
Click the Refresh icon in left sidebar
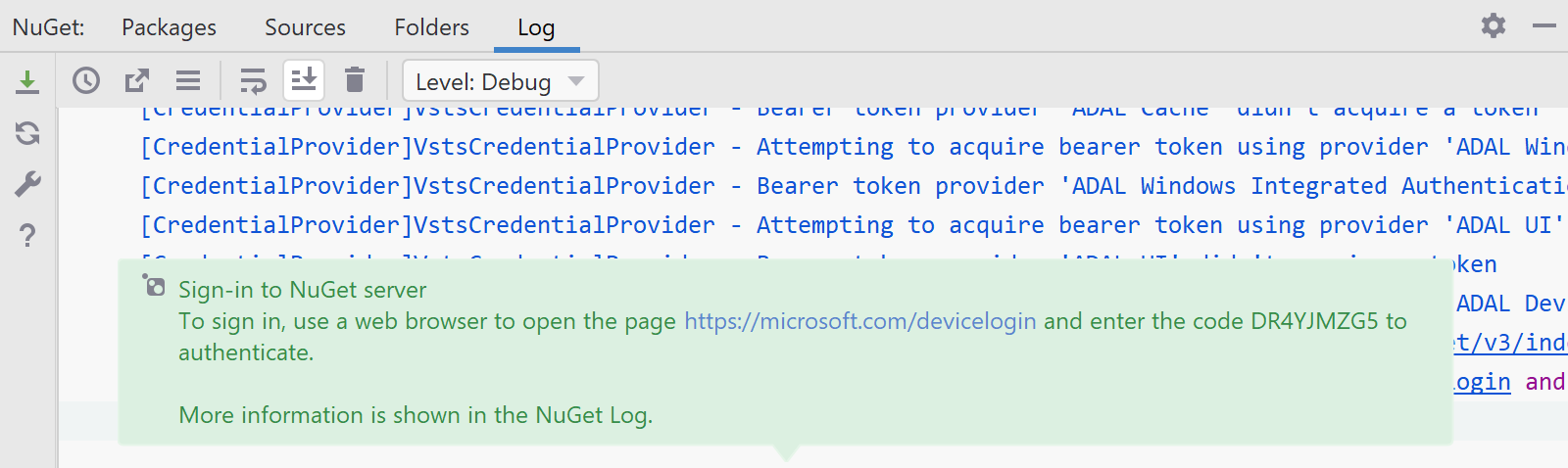27,133
